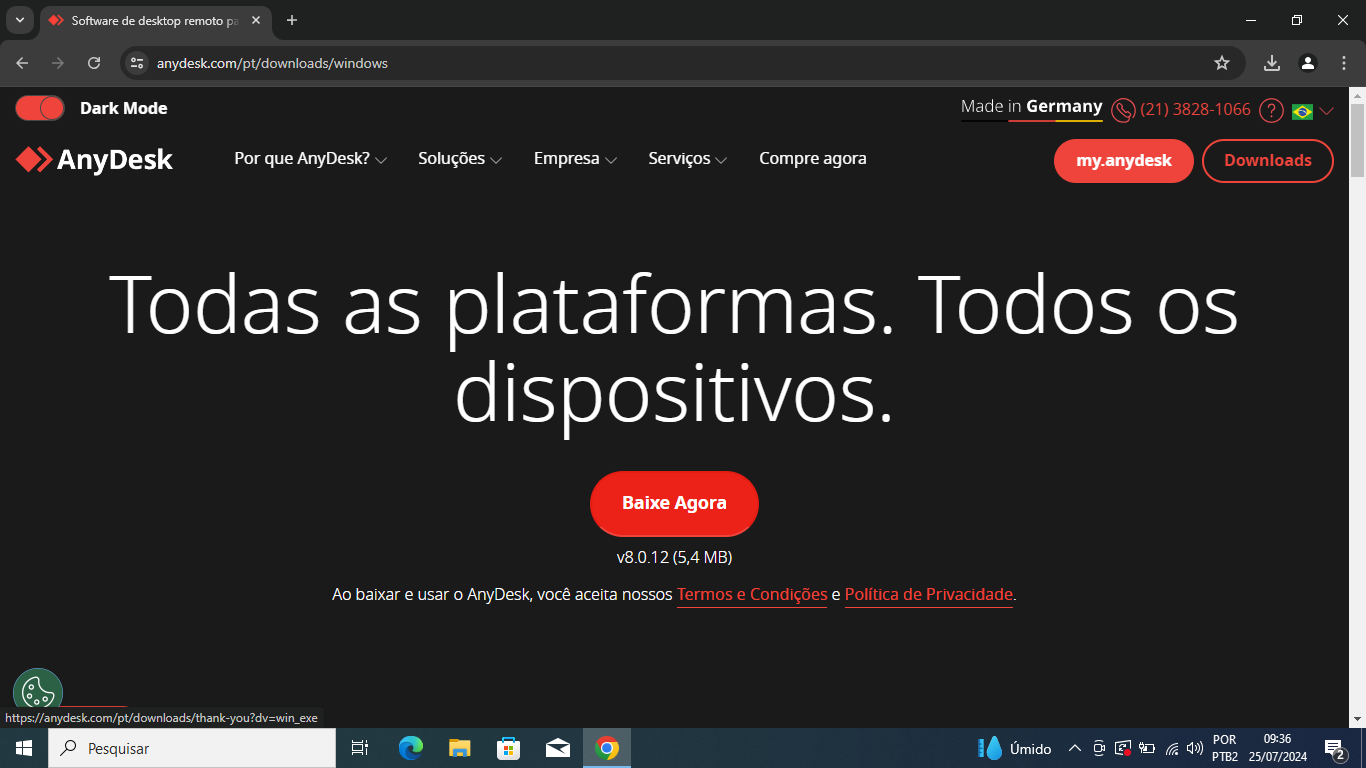Click the address bar URL
This screenshot has height=768, width=1366.
[272, 63]
